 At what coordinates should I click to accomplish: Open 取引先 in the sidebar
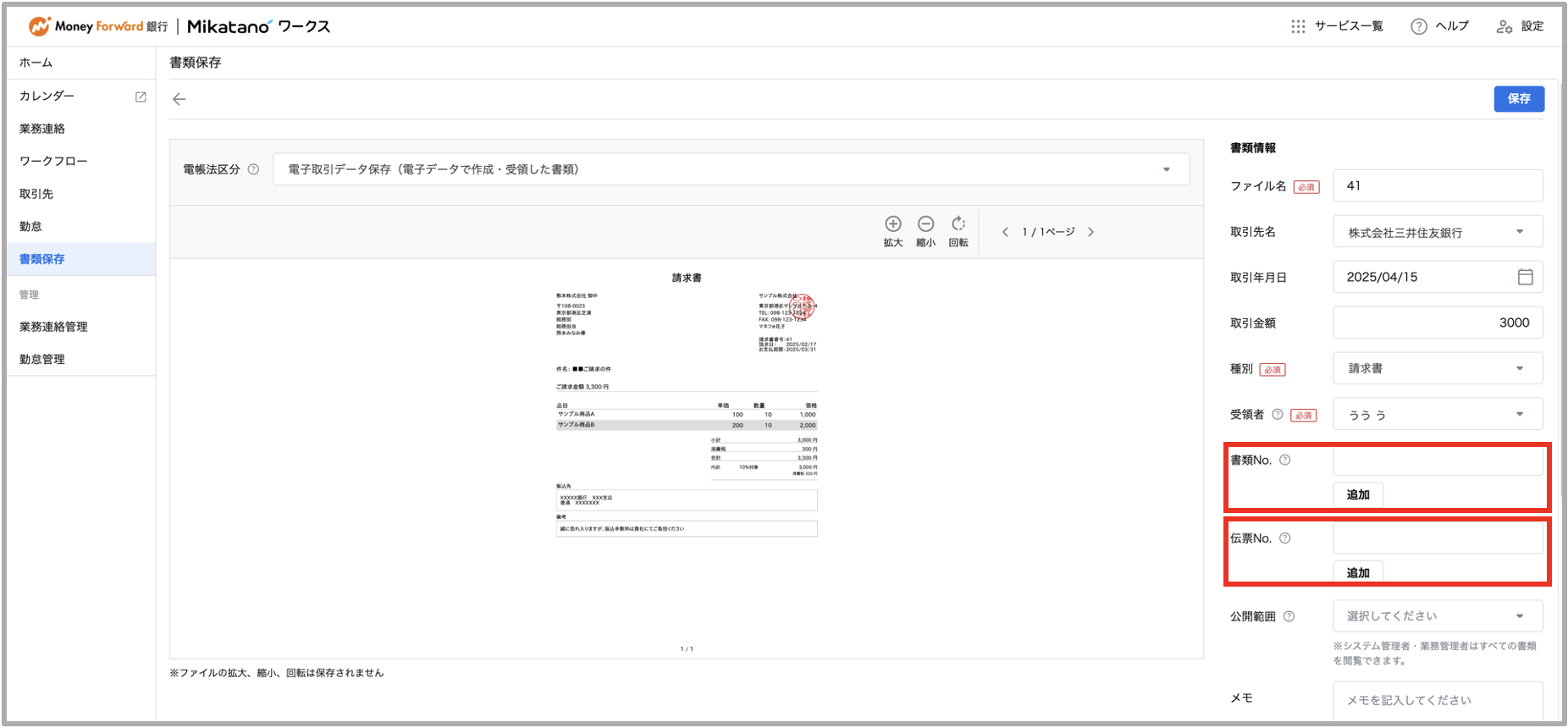tap(80, 194)
